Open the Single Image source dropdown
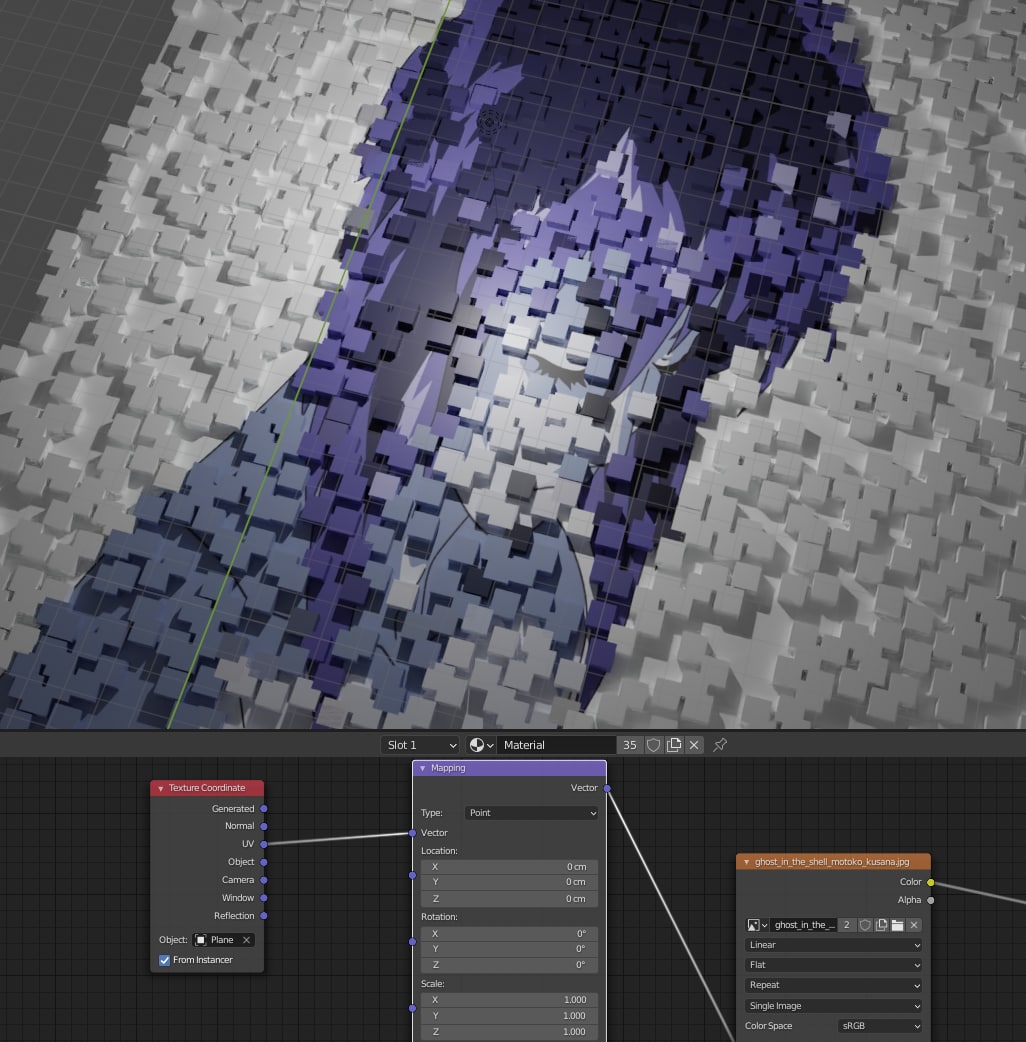1026x1042 pixels. click(834, 1006)
